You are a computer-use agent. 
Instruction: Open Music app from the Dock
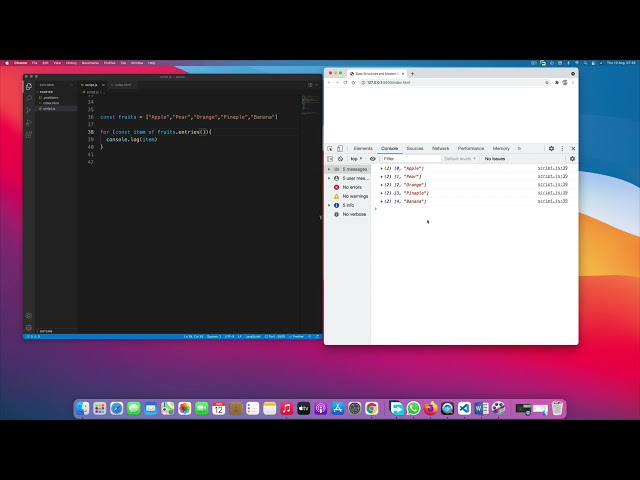click(x=287, y=408)
